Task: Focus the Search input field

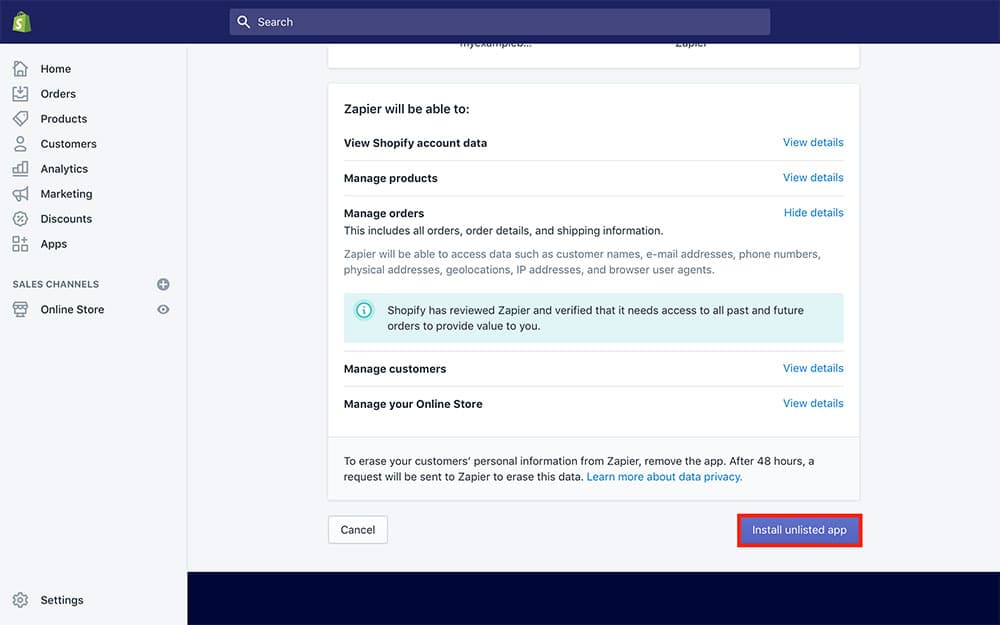Action: click(x=500, y=22)
